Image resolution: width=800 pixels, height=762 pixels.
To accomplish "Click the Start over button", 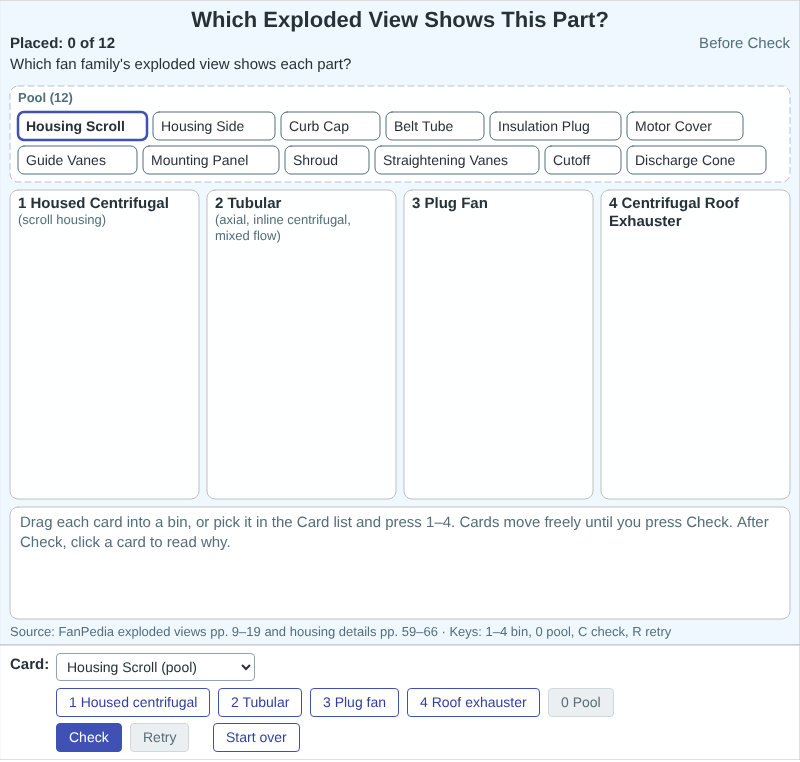I will [256, 738].
